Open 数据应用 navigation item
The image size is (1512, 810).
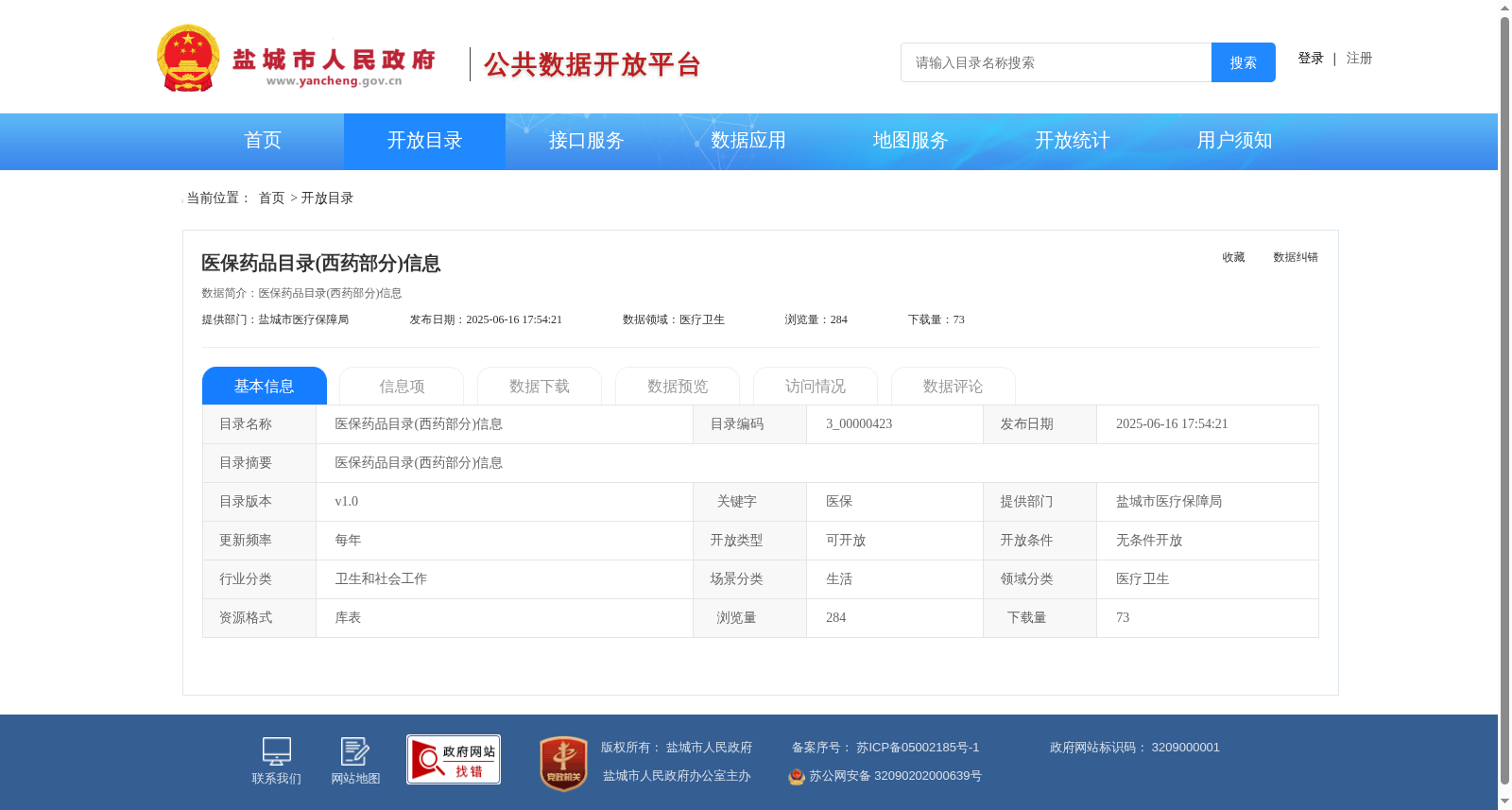click(x=748, y=141)
